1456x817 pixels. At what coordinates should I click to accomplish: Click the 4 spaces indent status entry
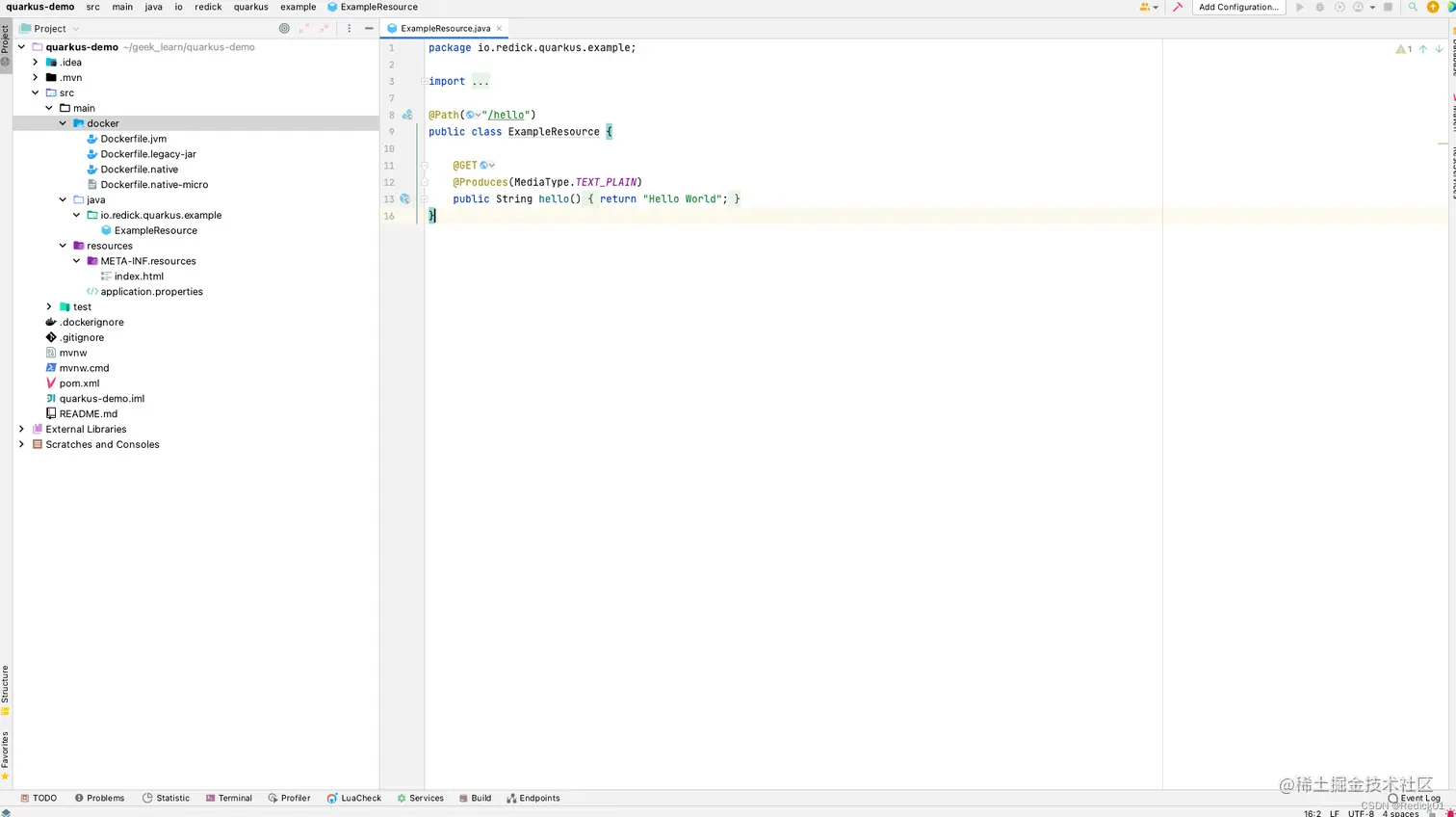(1400, 813)
